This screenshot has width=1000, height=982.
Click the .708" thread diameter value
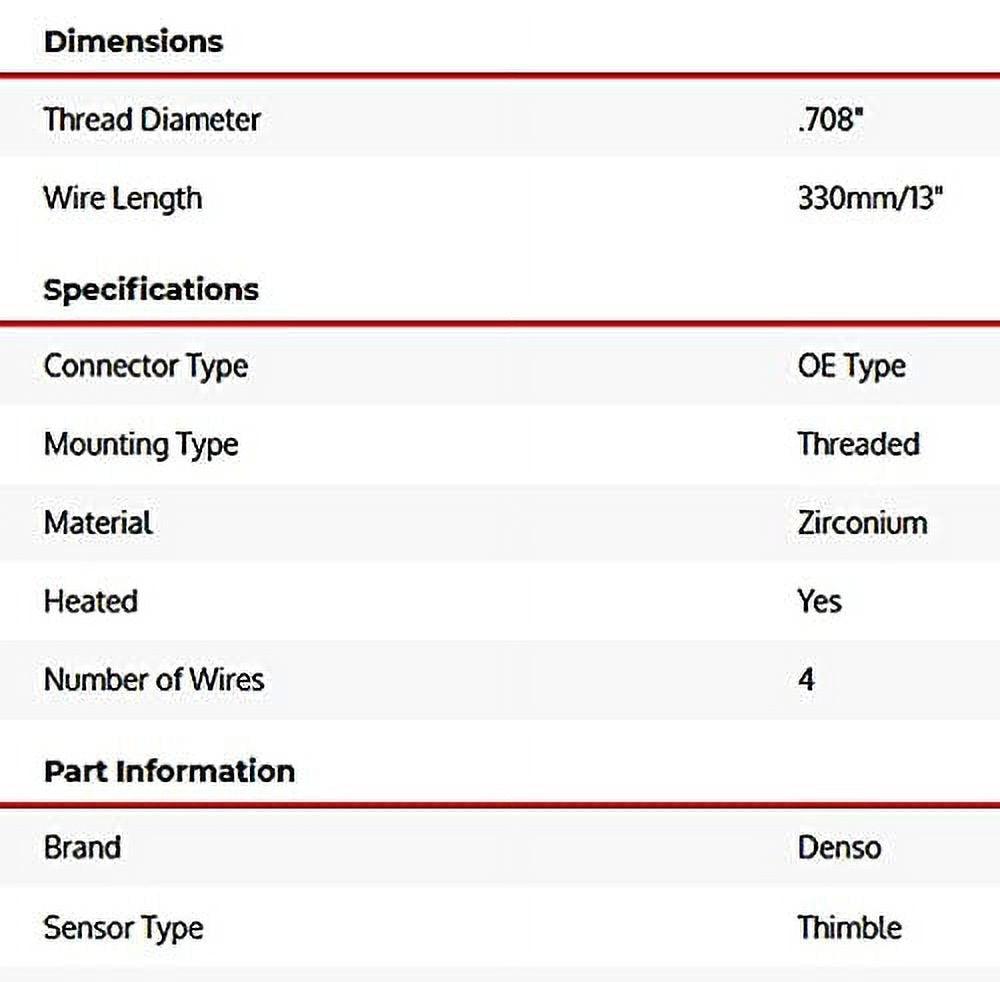coord(830,120)
